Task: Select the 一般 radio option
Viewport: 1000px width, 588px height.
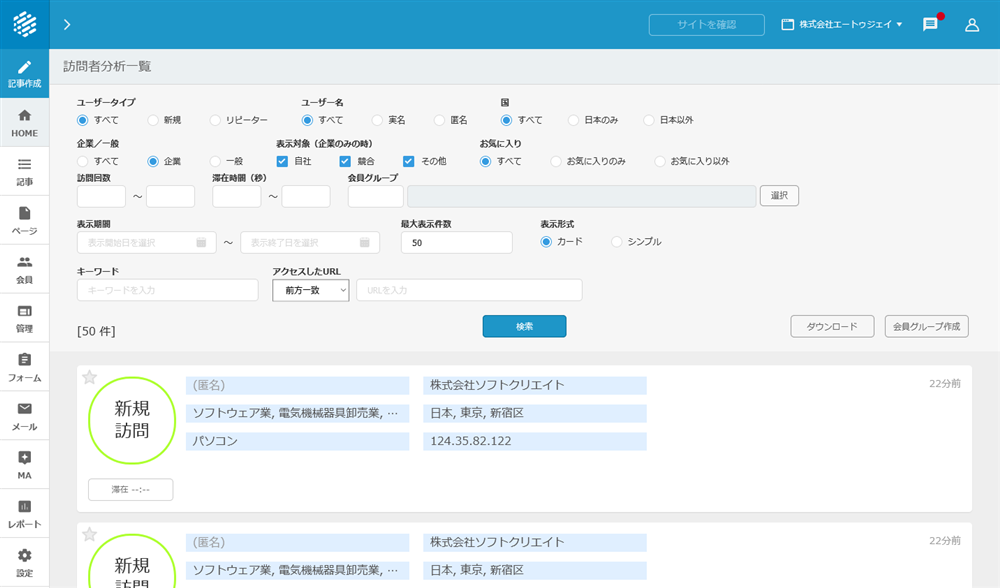Action: pos(215,161)
